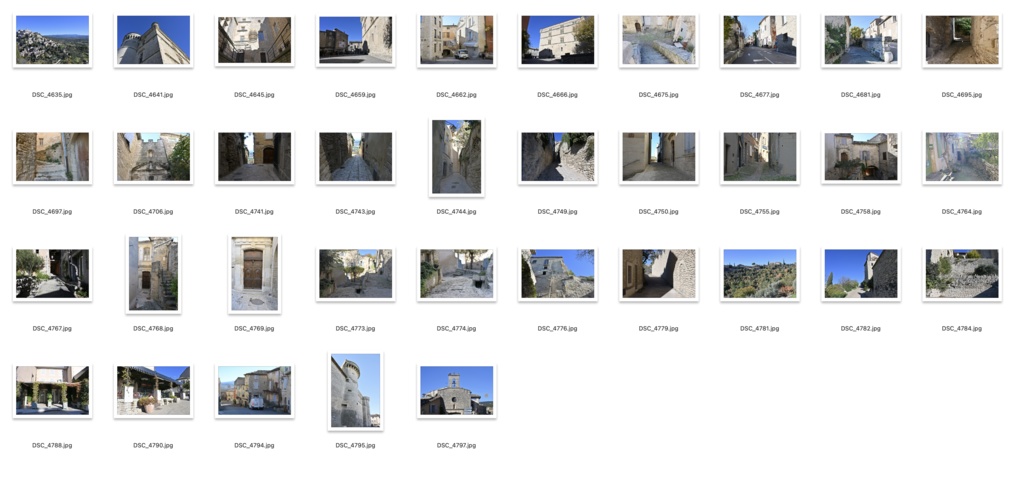The width and height of the screenshot is (1024, 495).
Task: Select the DSC_4758.jpg thumbnail
Action: [861, 157]
